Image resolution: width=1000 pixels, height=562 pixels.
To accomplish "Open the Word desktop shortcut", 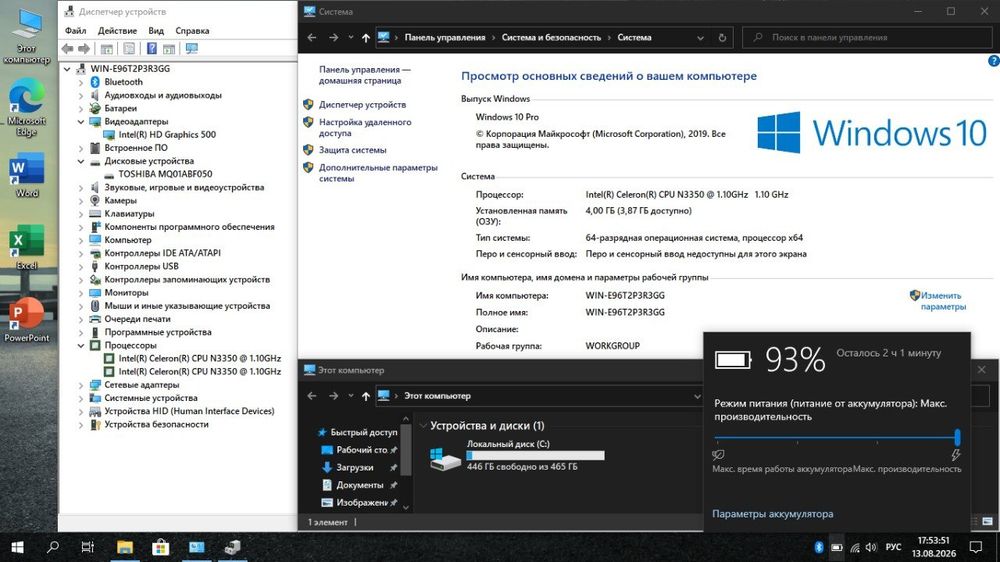I will click(27, 175).
